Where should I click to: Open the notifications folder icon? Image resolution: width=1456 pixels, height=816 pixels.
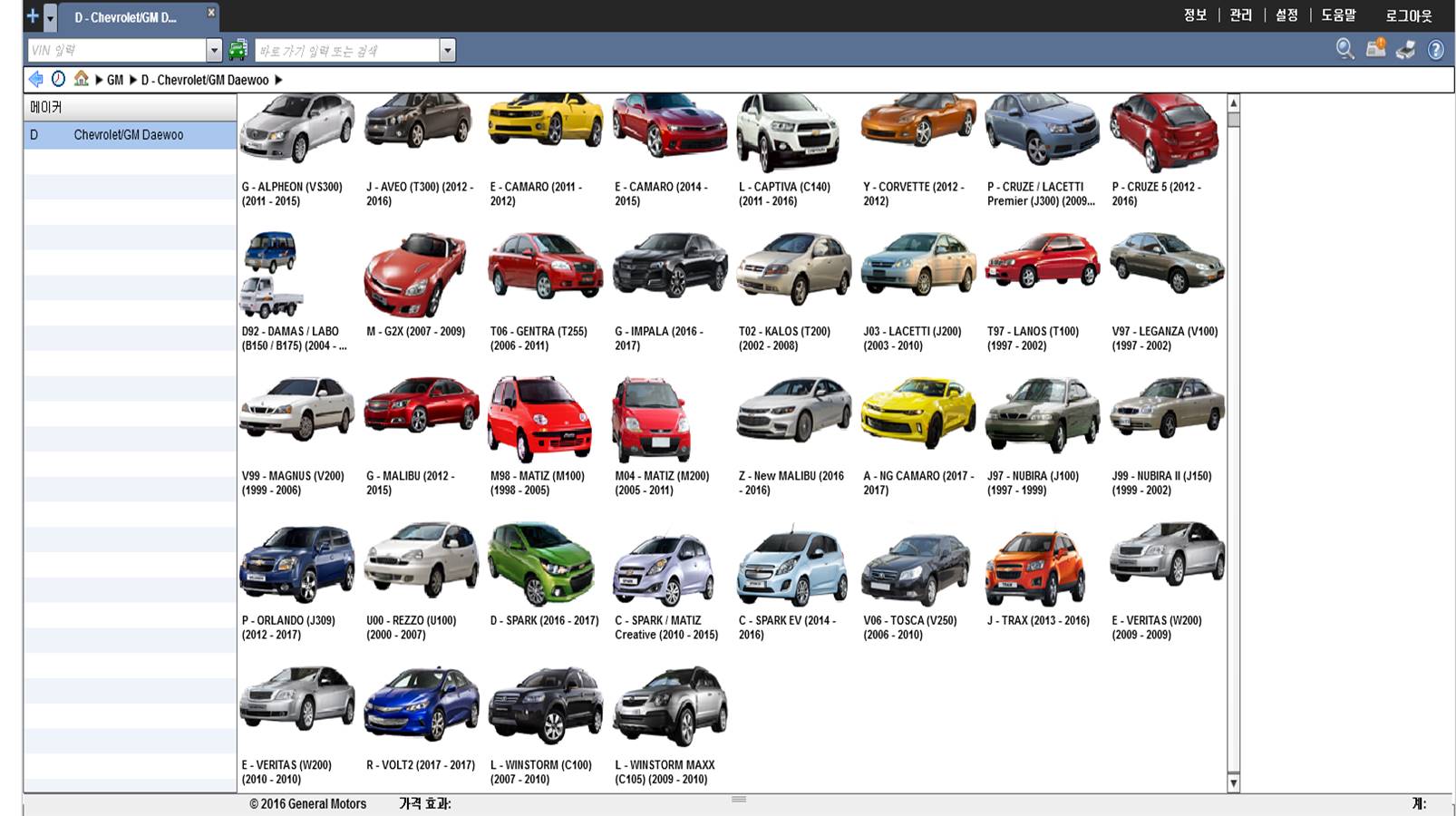click(1376, 48)
